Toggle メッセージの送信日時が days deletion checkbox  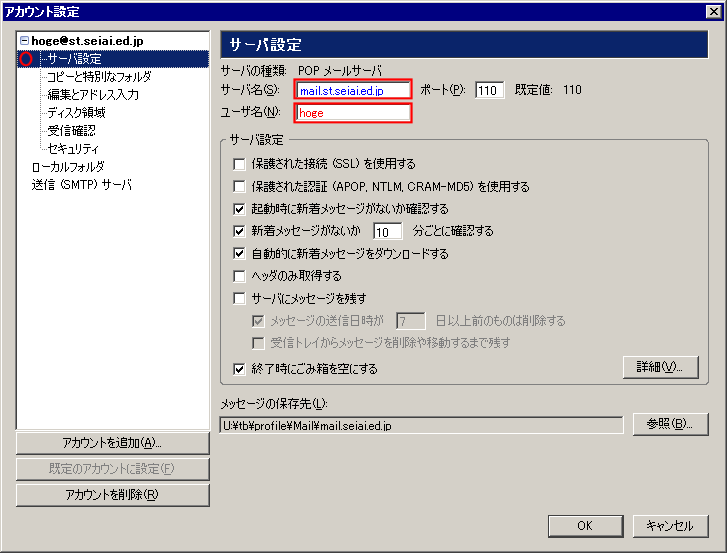pyautogui.click(x=258, y=321)
